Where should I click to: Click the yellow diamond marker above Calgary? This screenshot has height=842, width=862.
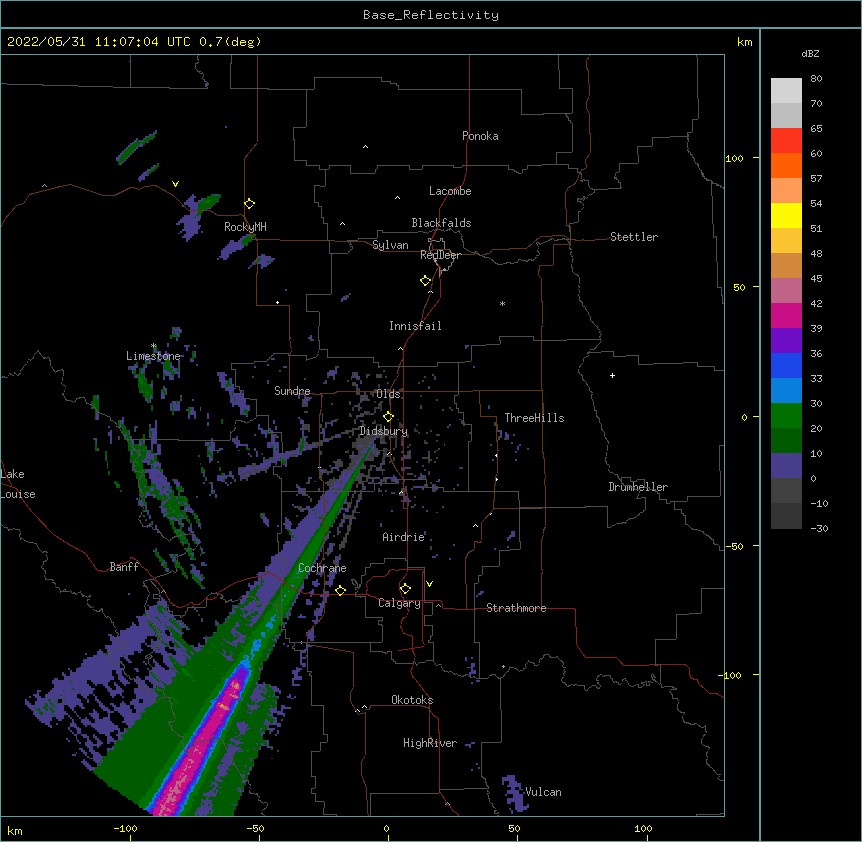[405, 589]
